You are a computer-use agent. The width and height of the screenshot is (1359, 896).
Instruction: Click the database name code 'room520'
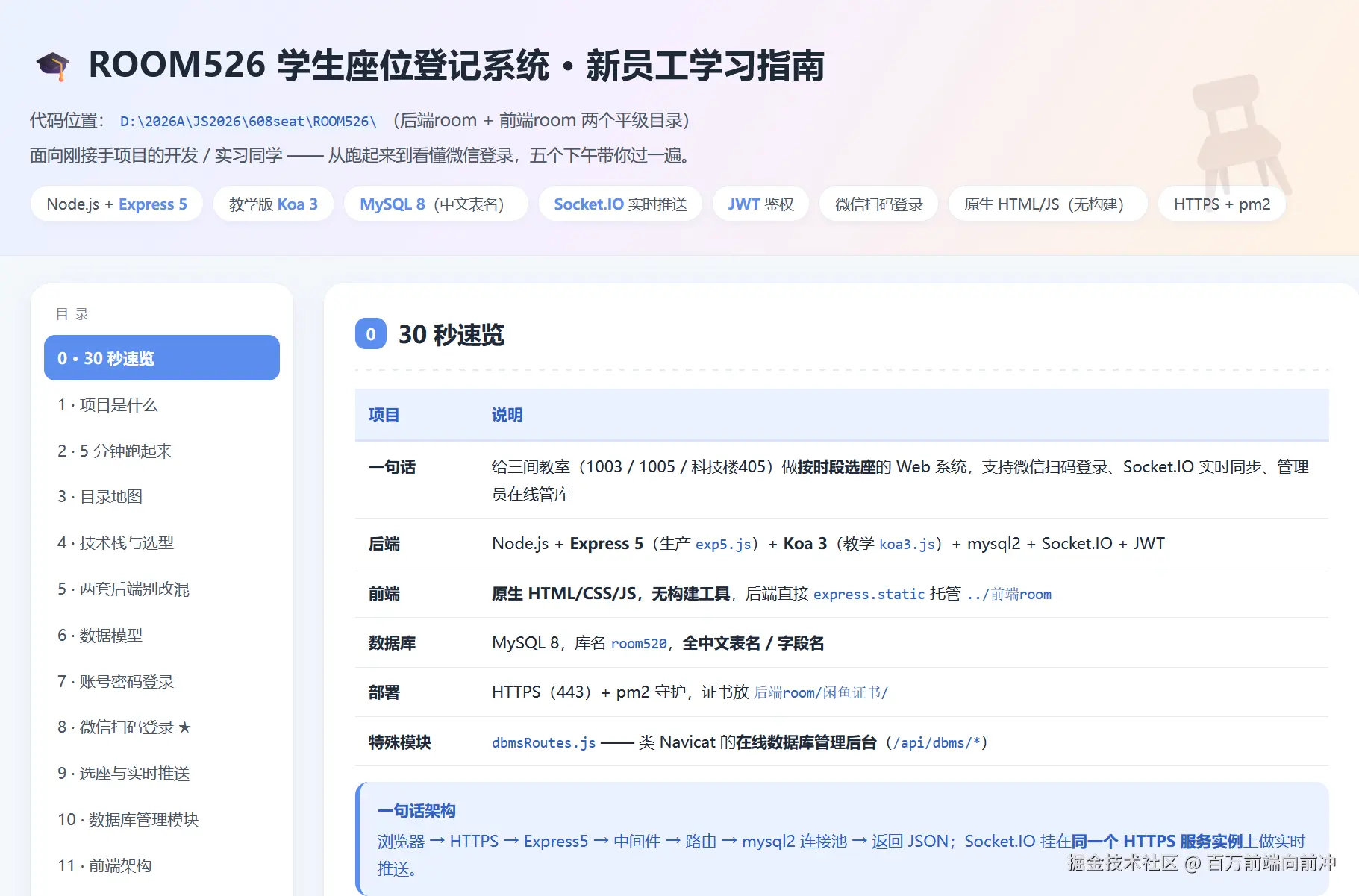(639, 644)
